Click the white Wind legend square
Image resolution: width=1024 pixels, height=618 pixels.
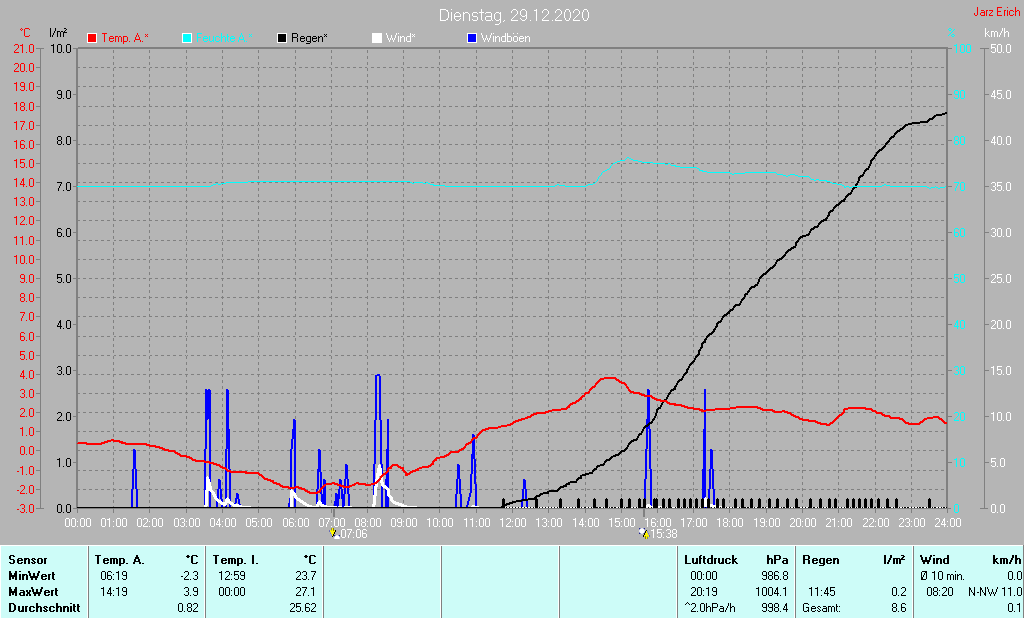[x=377, y=38]
